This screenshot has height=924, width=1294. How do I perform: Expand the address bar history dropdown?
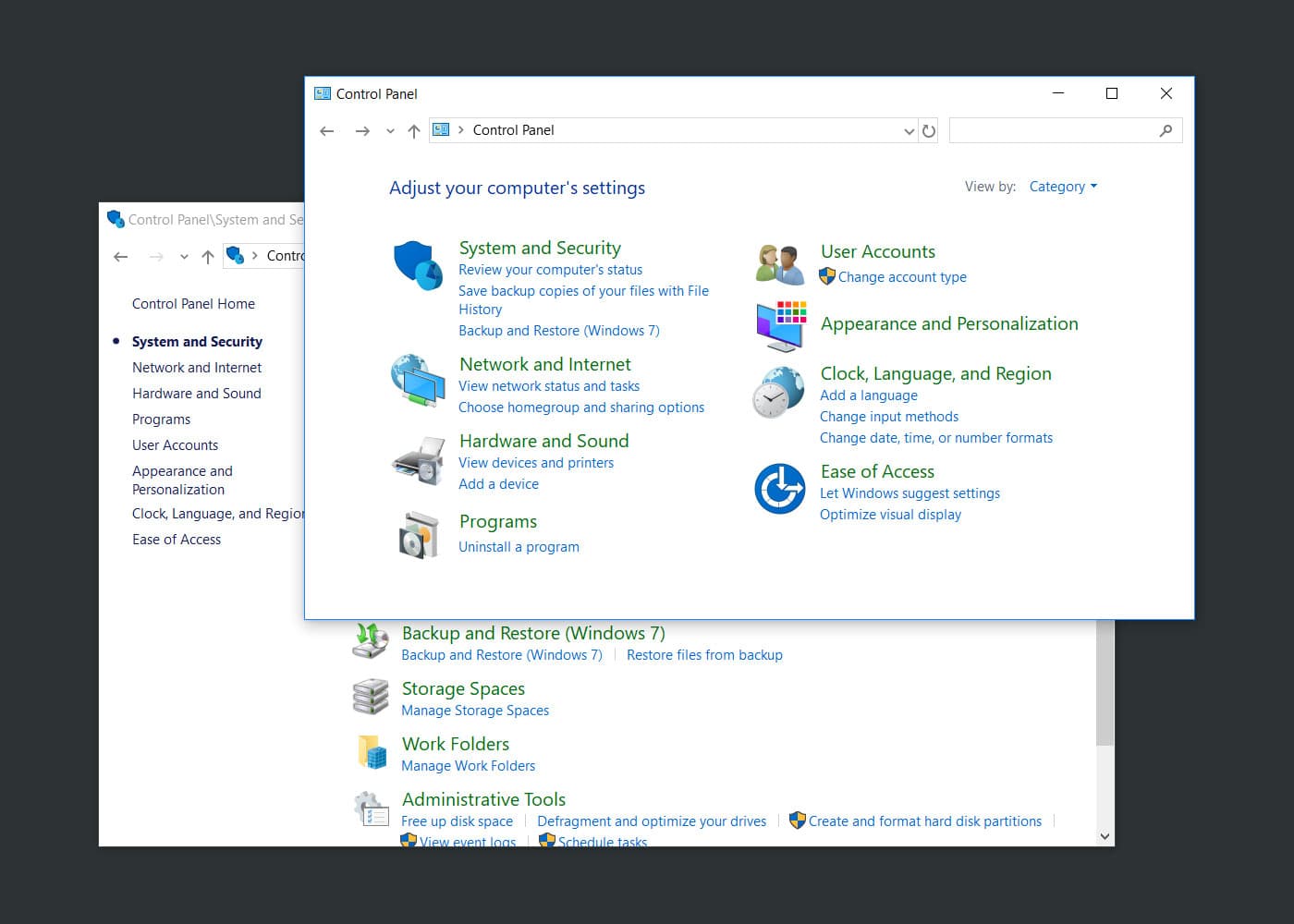[909, 131]
